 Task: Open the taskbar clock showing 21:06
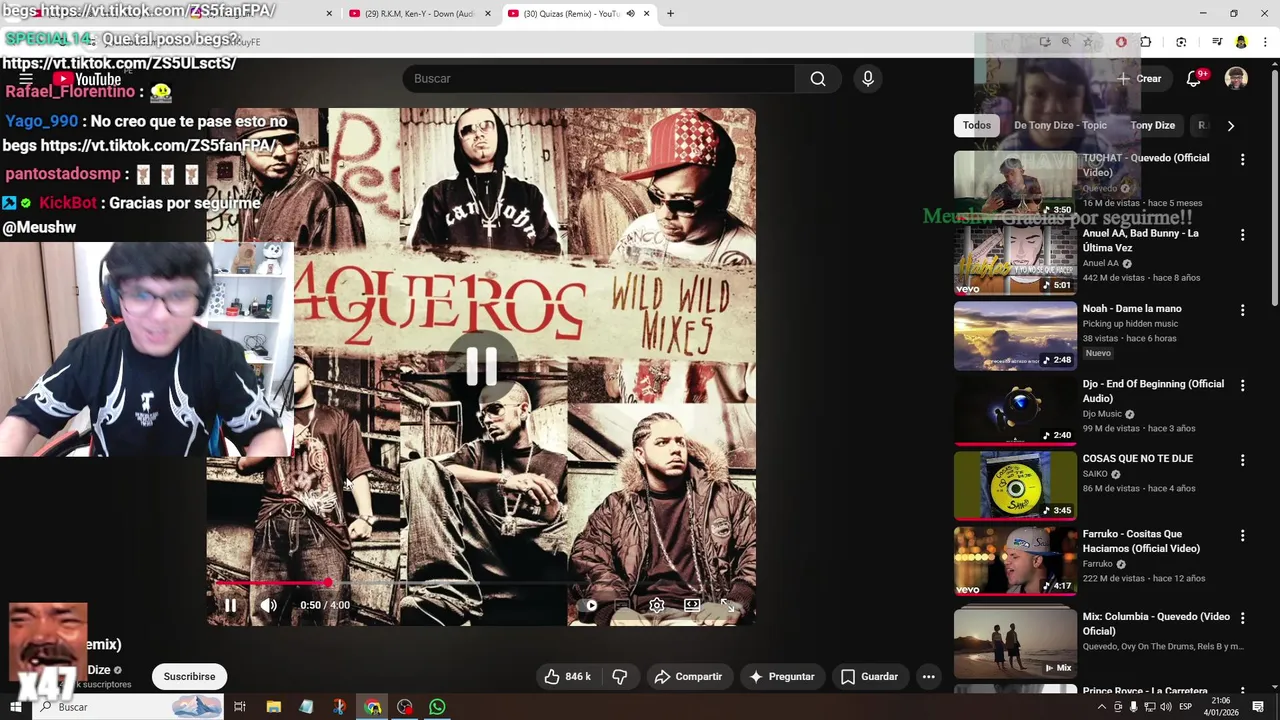(x=1221, y=707)
